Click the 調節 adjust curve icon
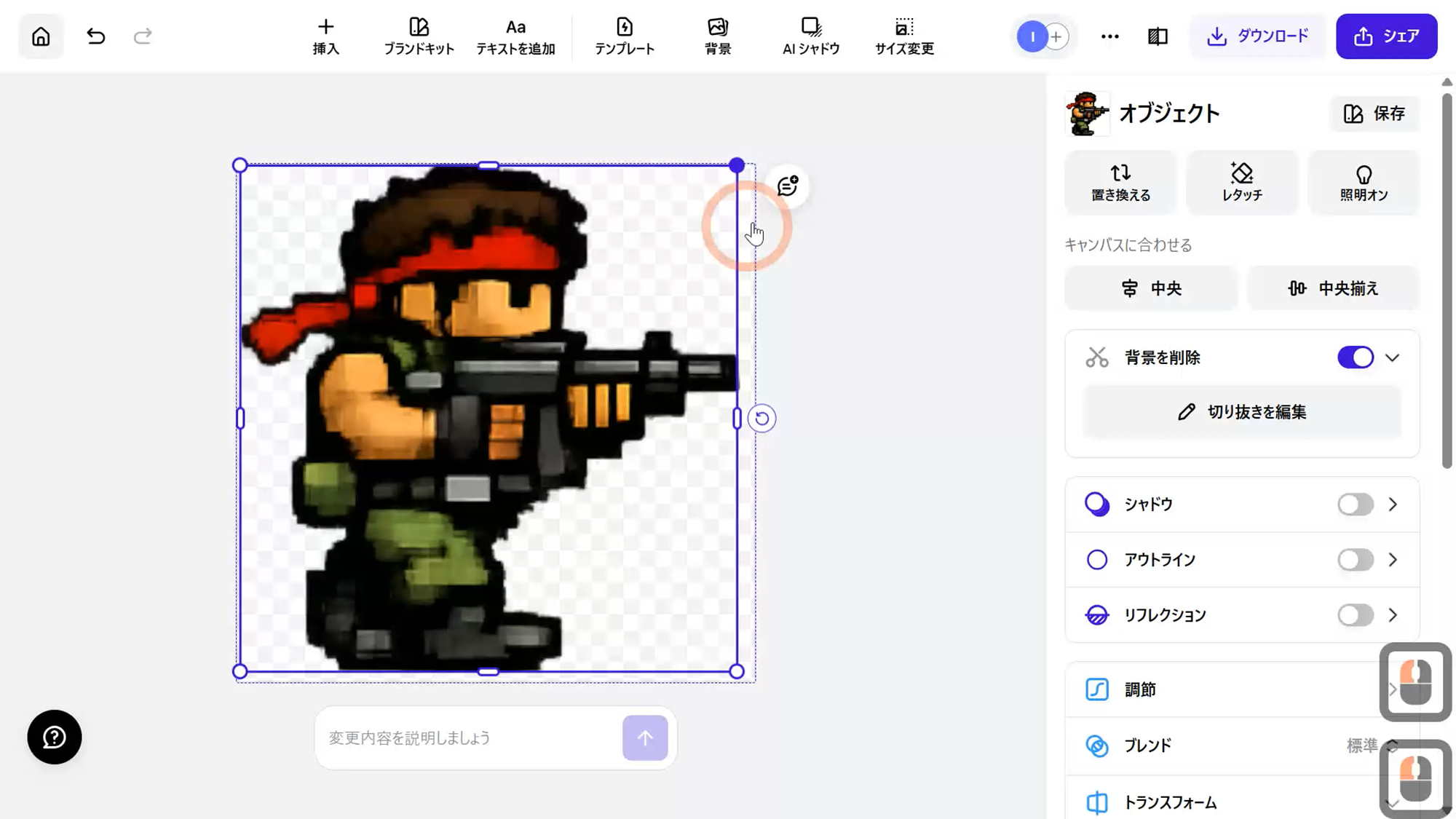This screenshot has width=1456, height=819. click(1096, 689)
